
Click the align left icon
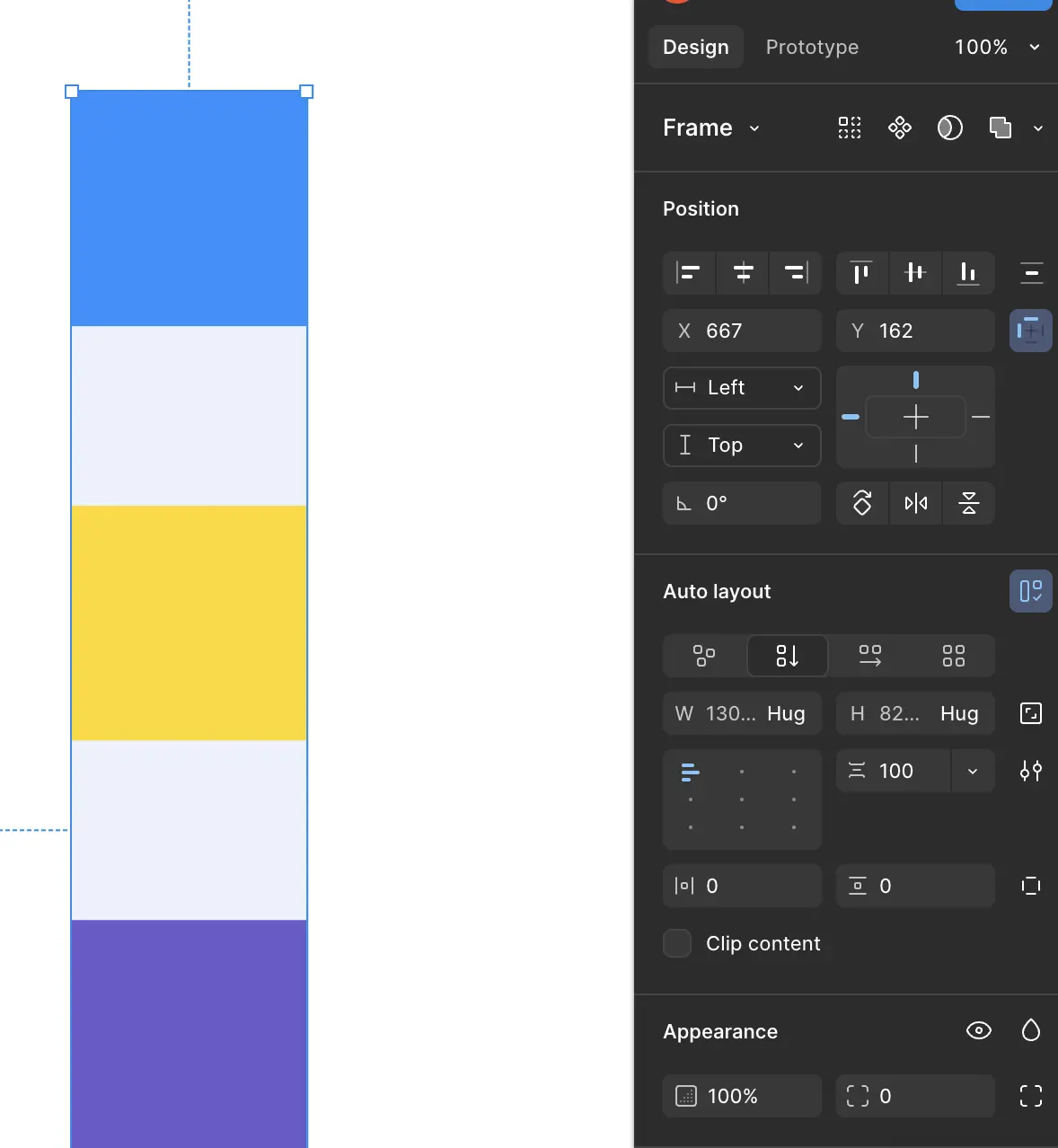(x=689, y=273)
